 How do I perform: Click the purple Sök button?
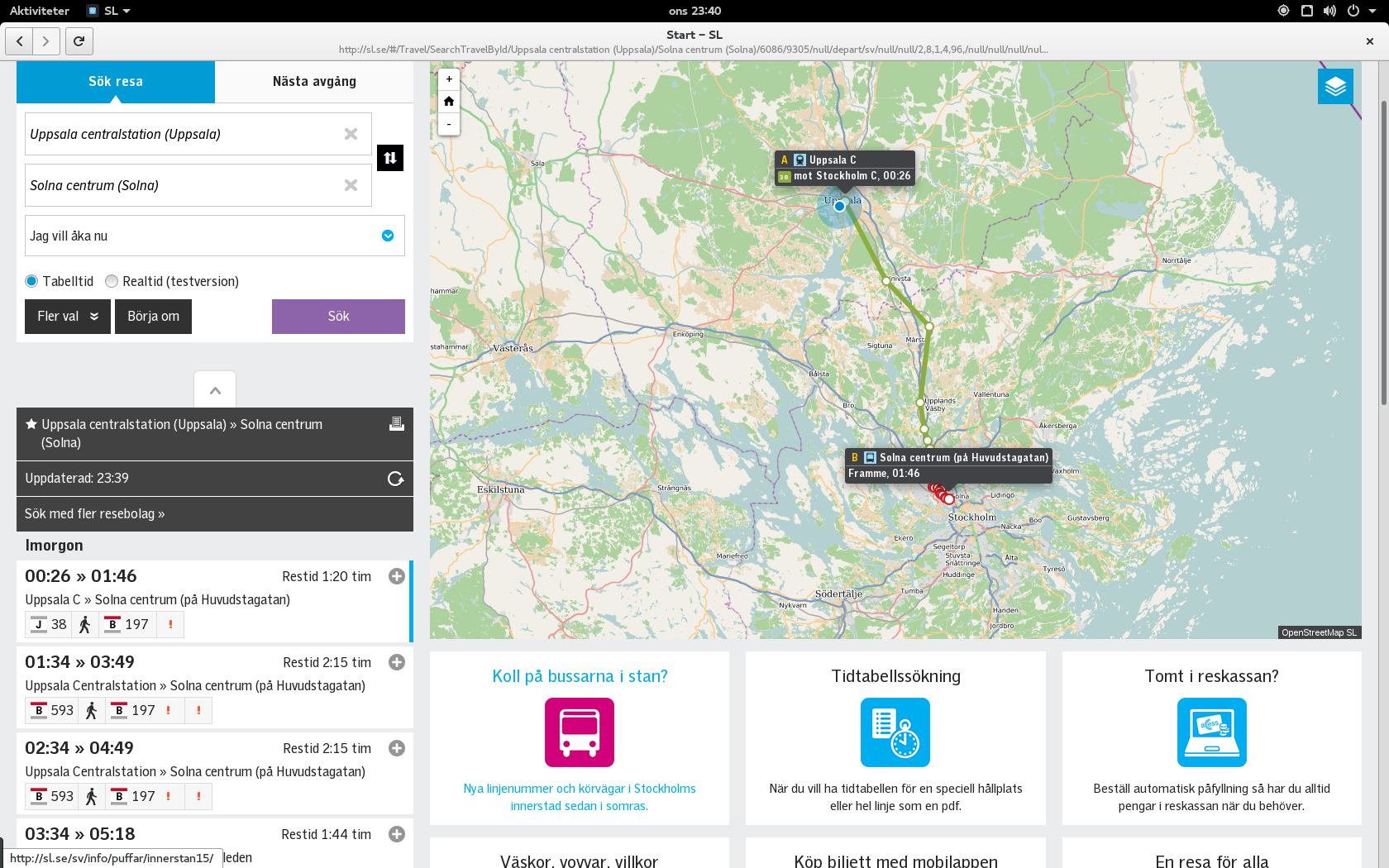[338, 317]
